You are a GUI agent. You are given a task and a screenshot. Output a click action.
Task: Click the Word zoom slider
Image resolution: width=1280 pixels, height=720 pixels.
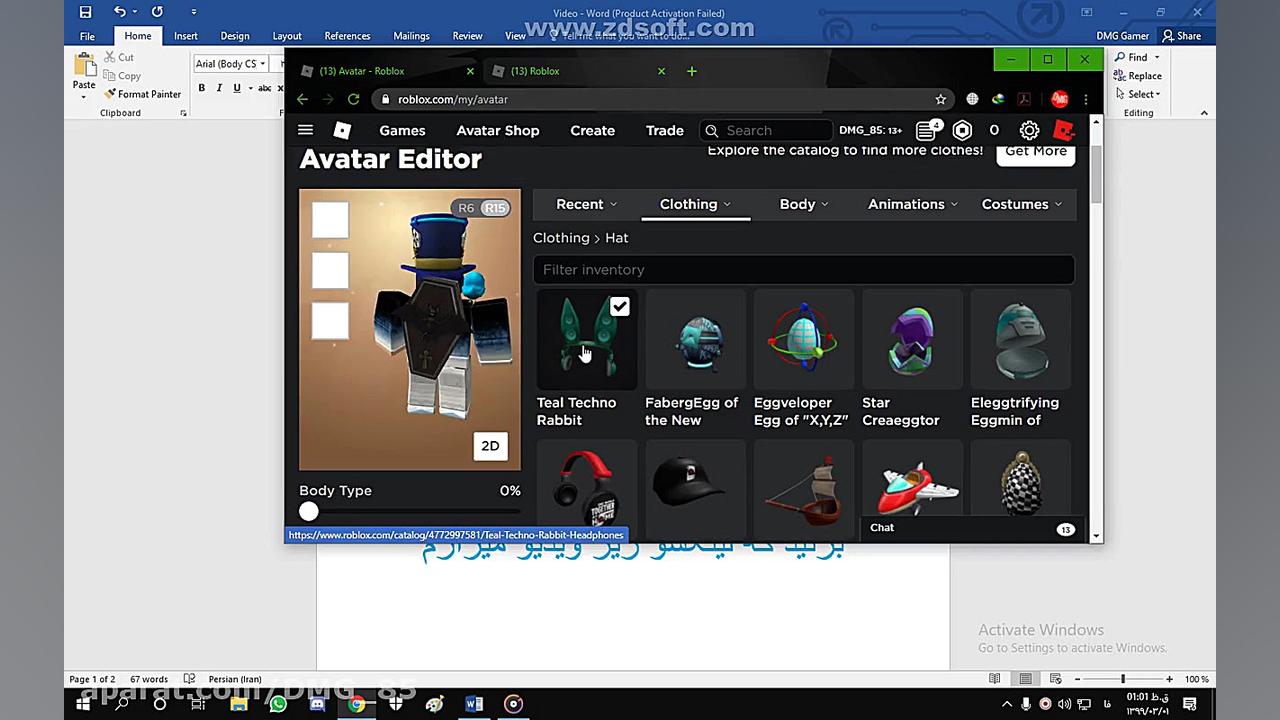[1123, 679]
